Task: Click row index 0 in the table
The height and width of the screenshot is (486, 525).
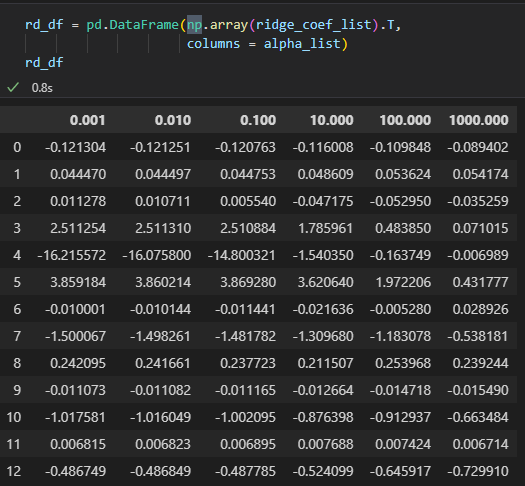Action: (17, 147)
